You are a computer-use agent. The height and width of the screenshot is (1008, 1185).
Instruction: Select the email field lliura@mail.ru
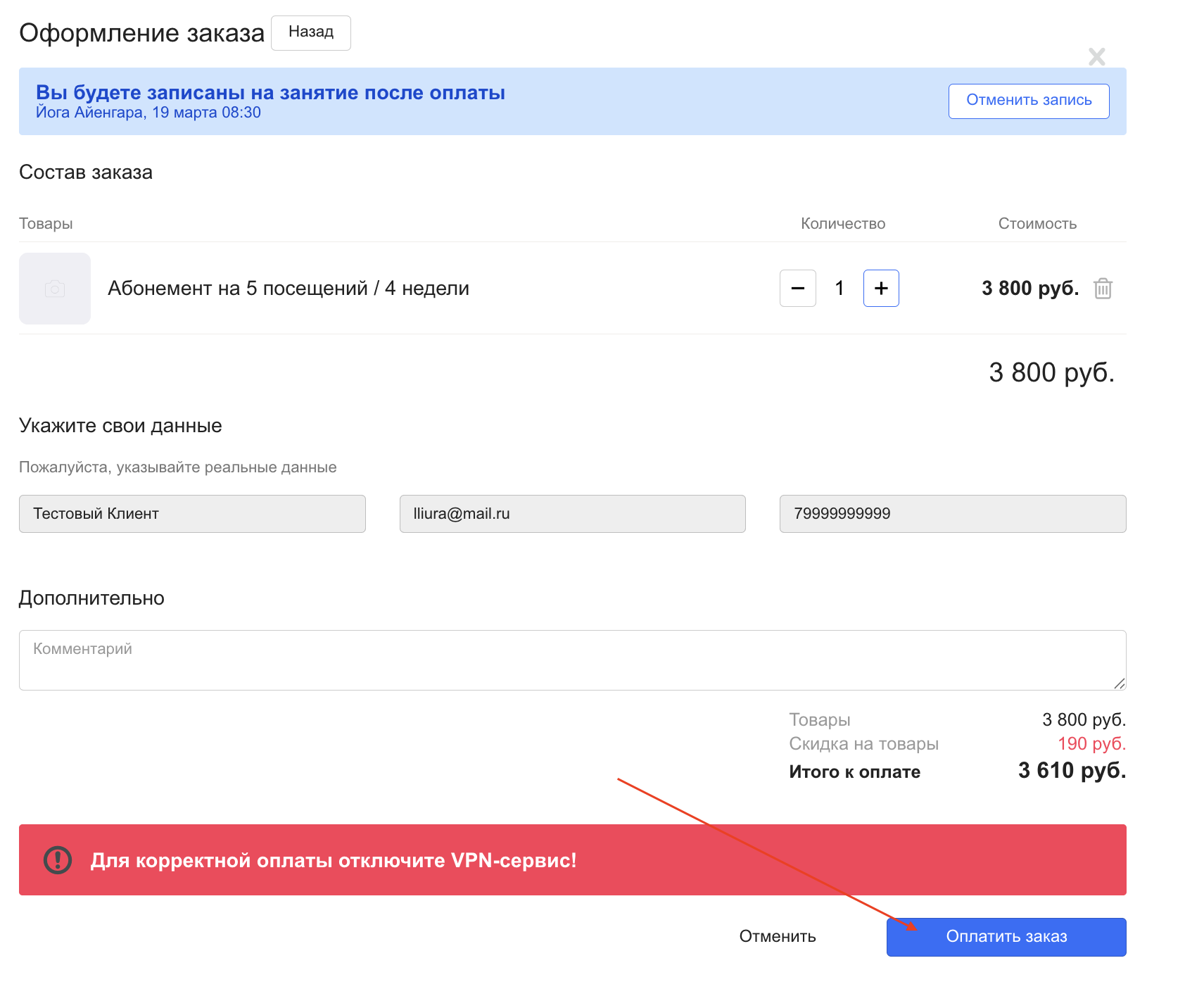pos(572,514)
